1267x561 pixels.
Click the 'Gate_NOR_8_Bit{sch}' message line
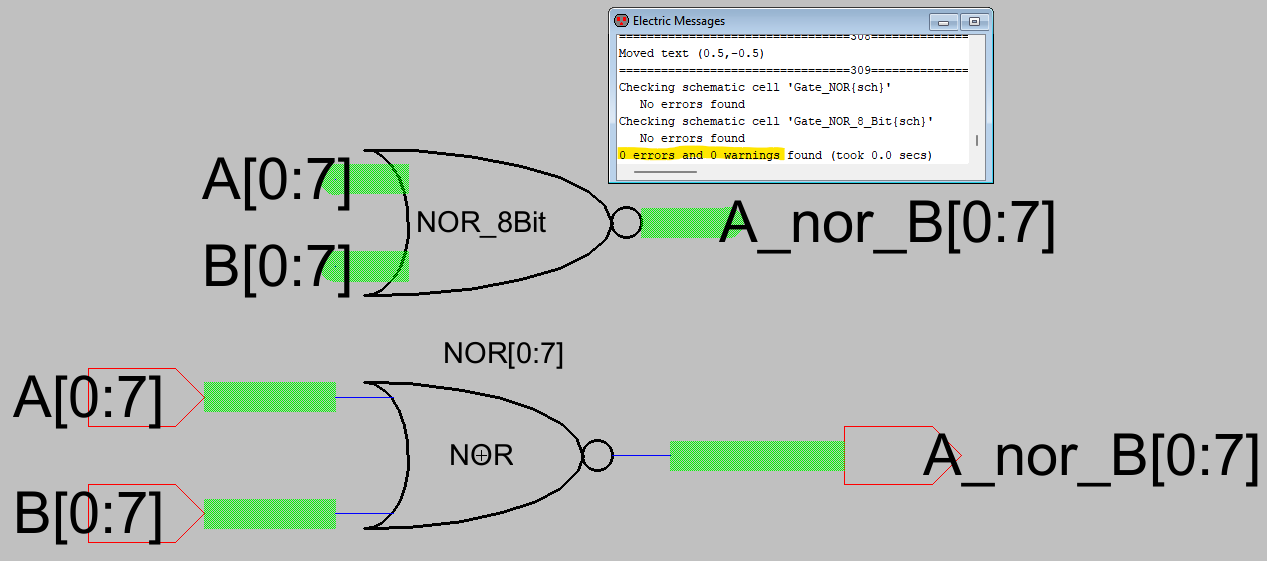click(x=776, y=121)
